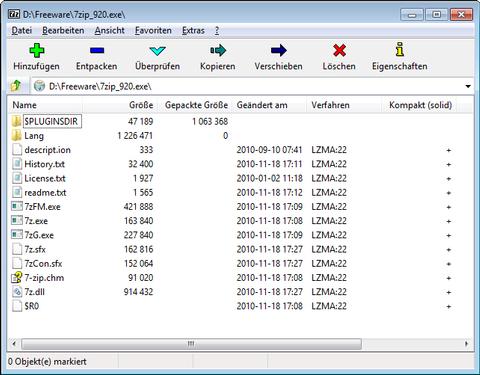Click the green plus Hinzufügen icon
The height and width of the screenshot is (375, 480).
(37, 51)
